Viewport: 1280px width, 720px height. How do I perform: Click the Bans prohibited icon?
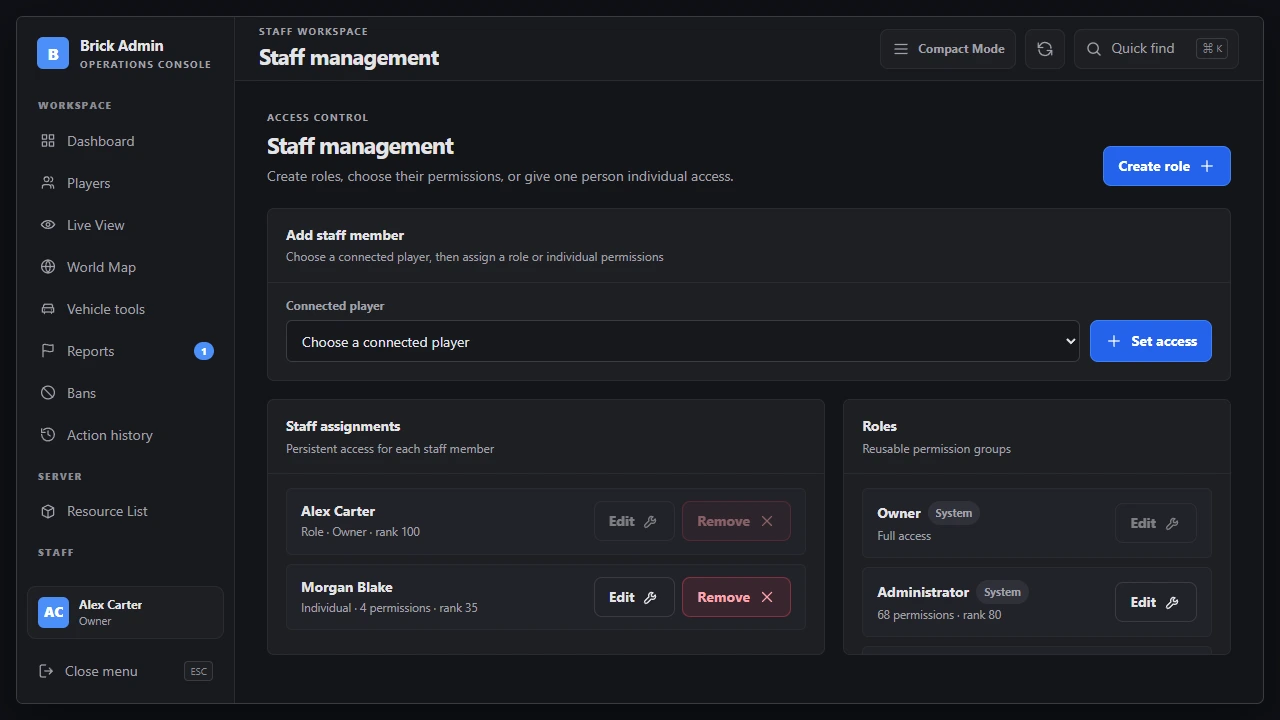coord(48,393)
